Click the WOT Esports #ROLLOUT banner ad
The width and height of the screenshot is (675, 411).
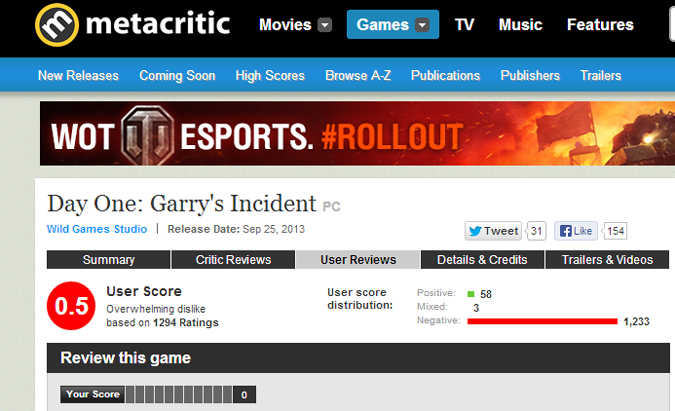357,133
